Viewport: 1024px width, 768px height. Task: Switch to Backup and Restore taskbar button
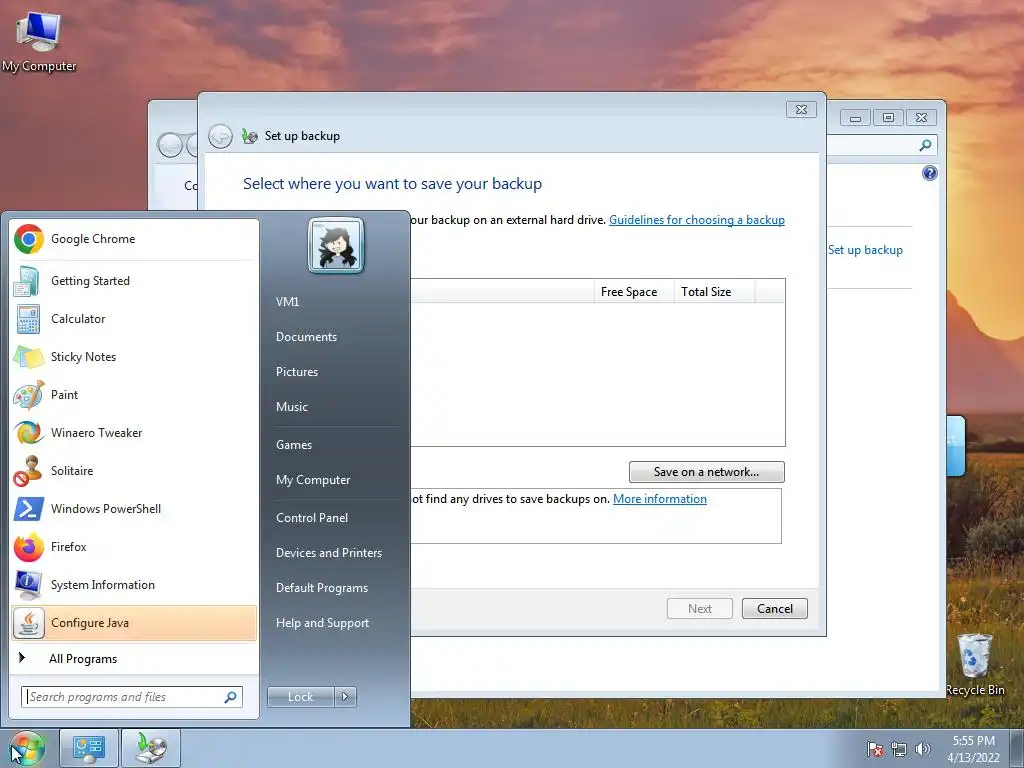151,748
